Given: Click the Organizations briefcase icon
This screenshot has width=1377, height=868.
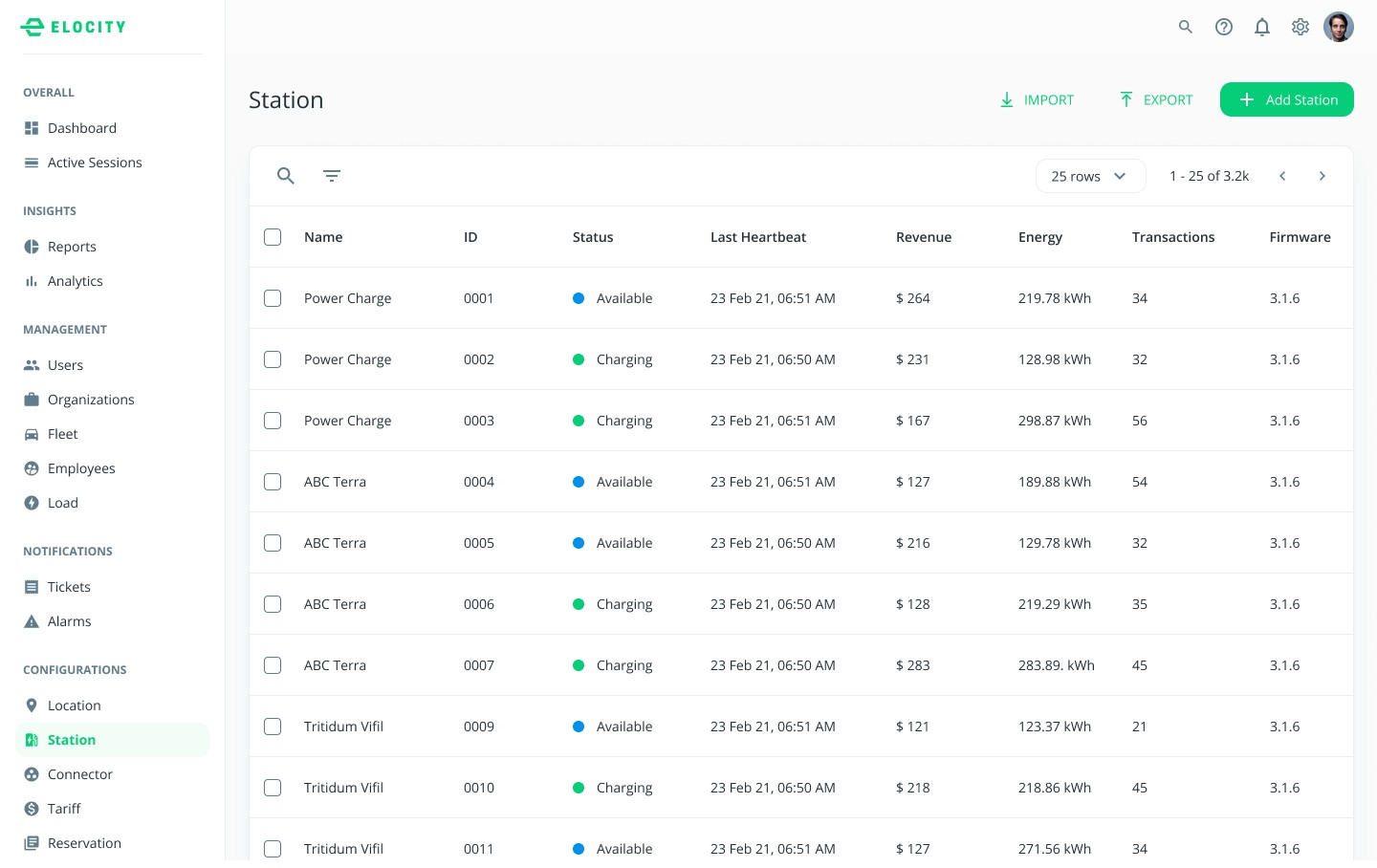Looking at the screenshot, I should coord(32,400).
